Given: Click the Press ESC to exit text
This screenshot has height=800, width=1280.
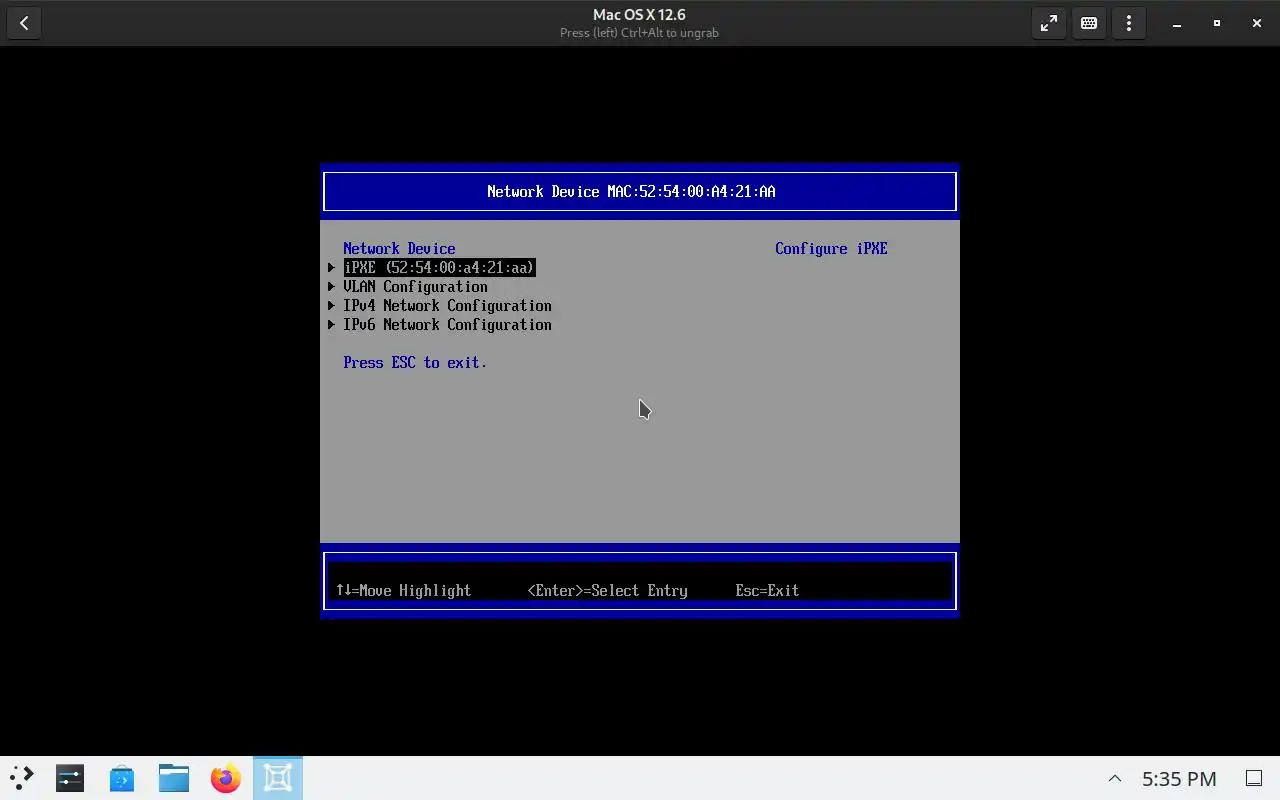Looking at the screenshot, I should coord(415,363).
